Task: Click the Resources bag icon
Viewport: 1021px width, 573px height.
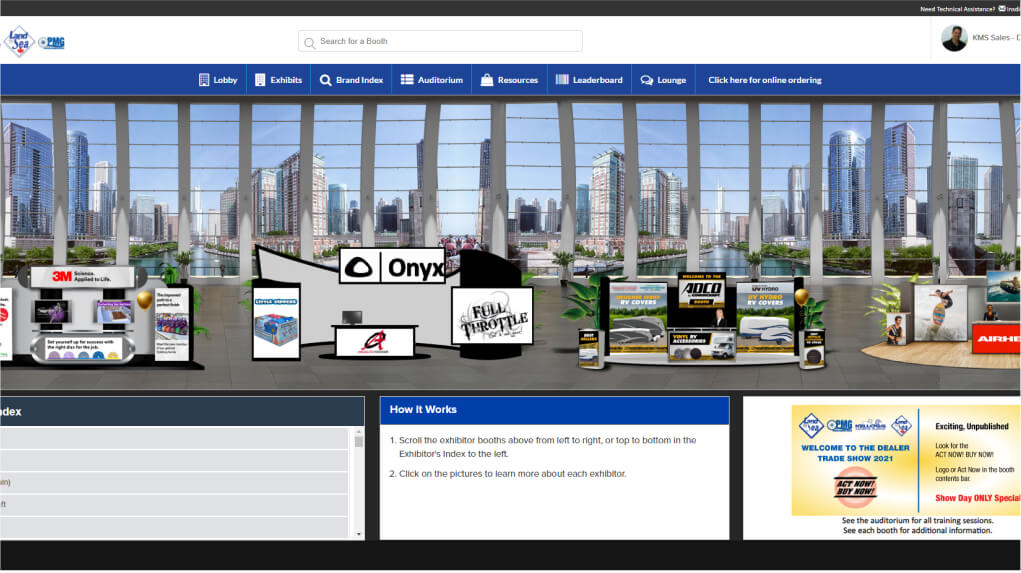Action: (x=486, y=79)
